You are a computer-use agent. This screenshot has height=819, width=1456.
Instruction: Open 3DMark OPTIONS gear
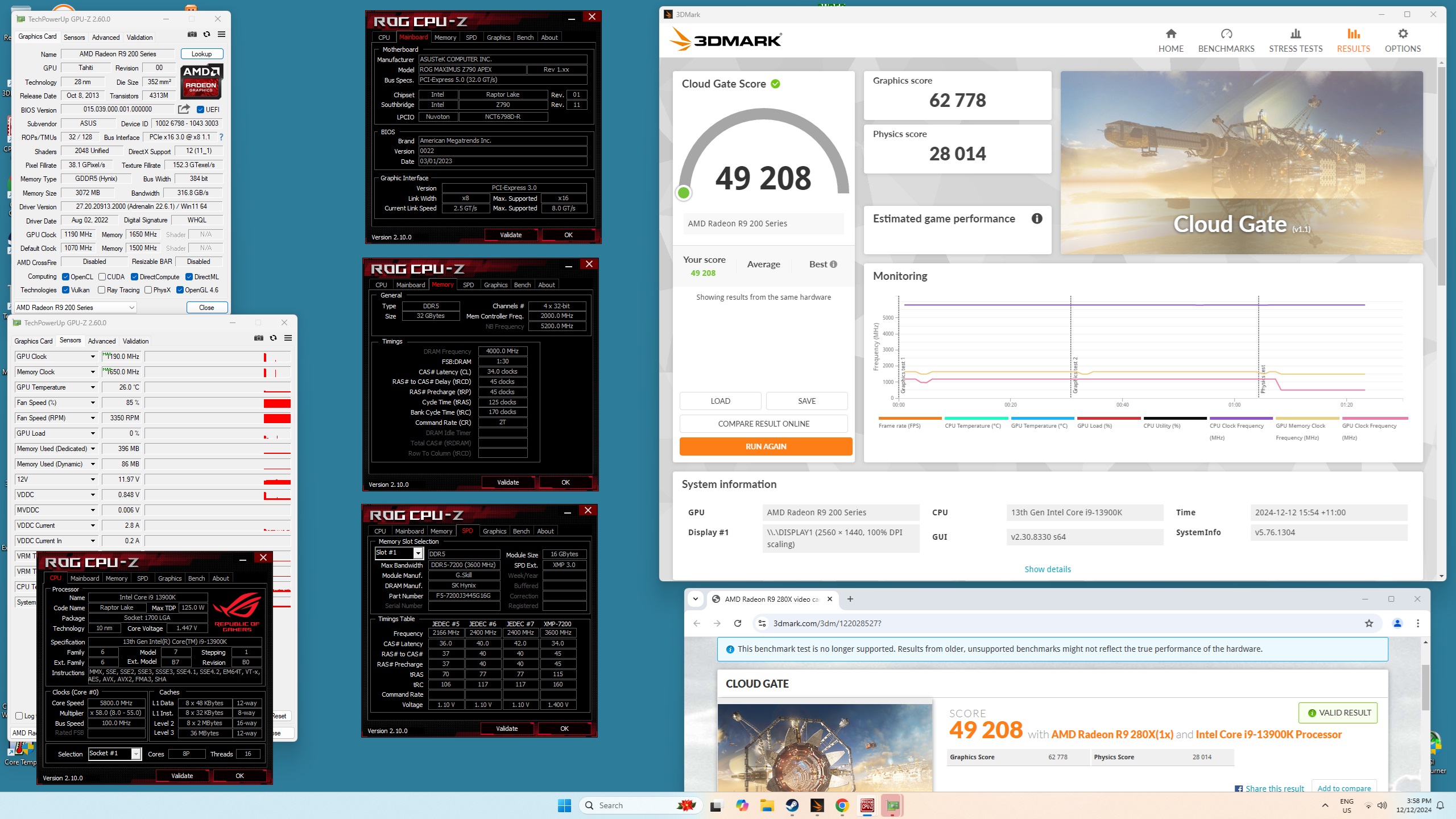coord(1403,41)
